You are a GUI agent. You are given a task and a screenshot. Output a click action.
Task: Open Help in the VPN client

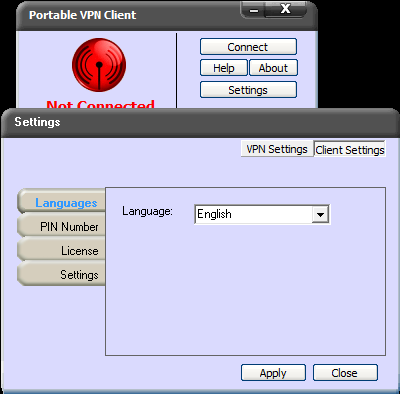point(224,68)
